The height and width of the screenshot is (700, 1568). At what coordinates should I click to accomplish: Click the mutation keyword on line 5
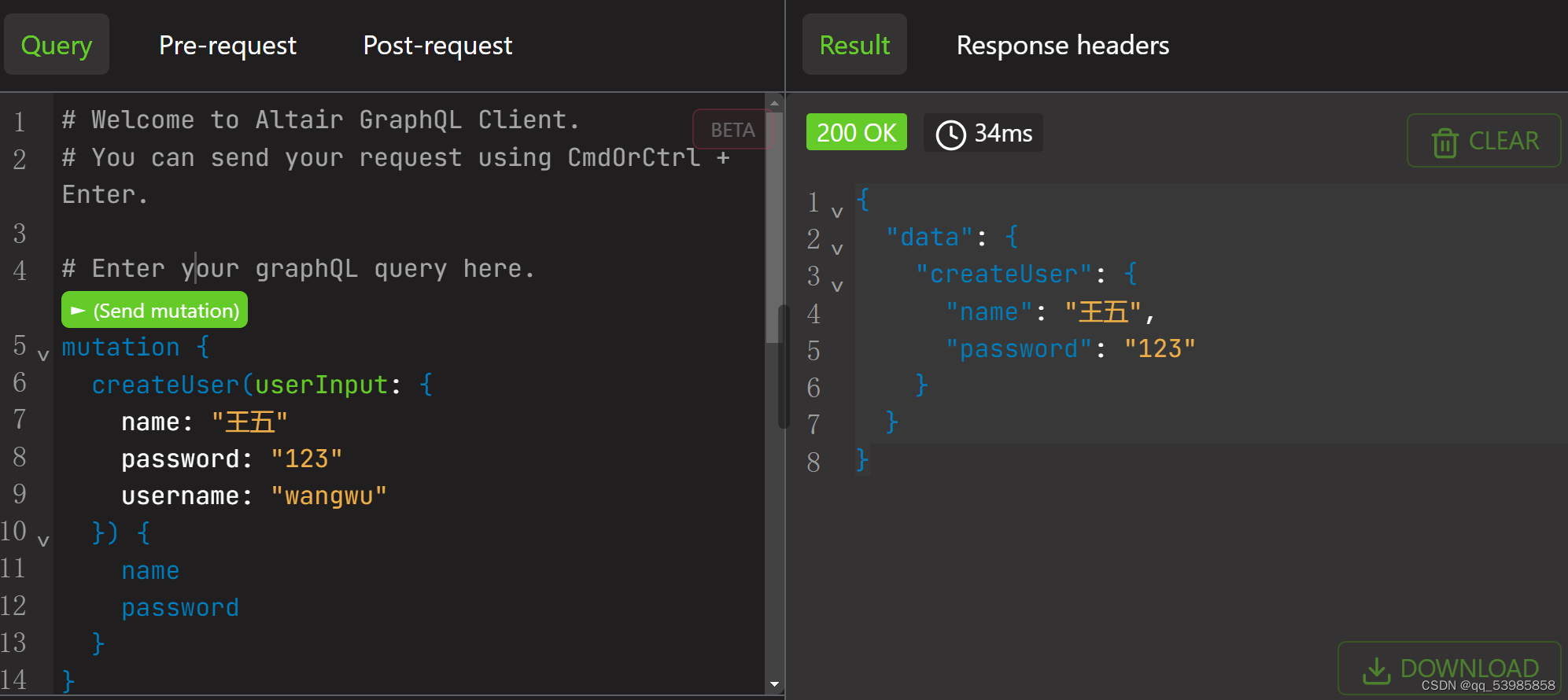pyautogui.click(x=120, y=347)
